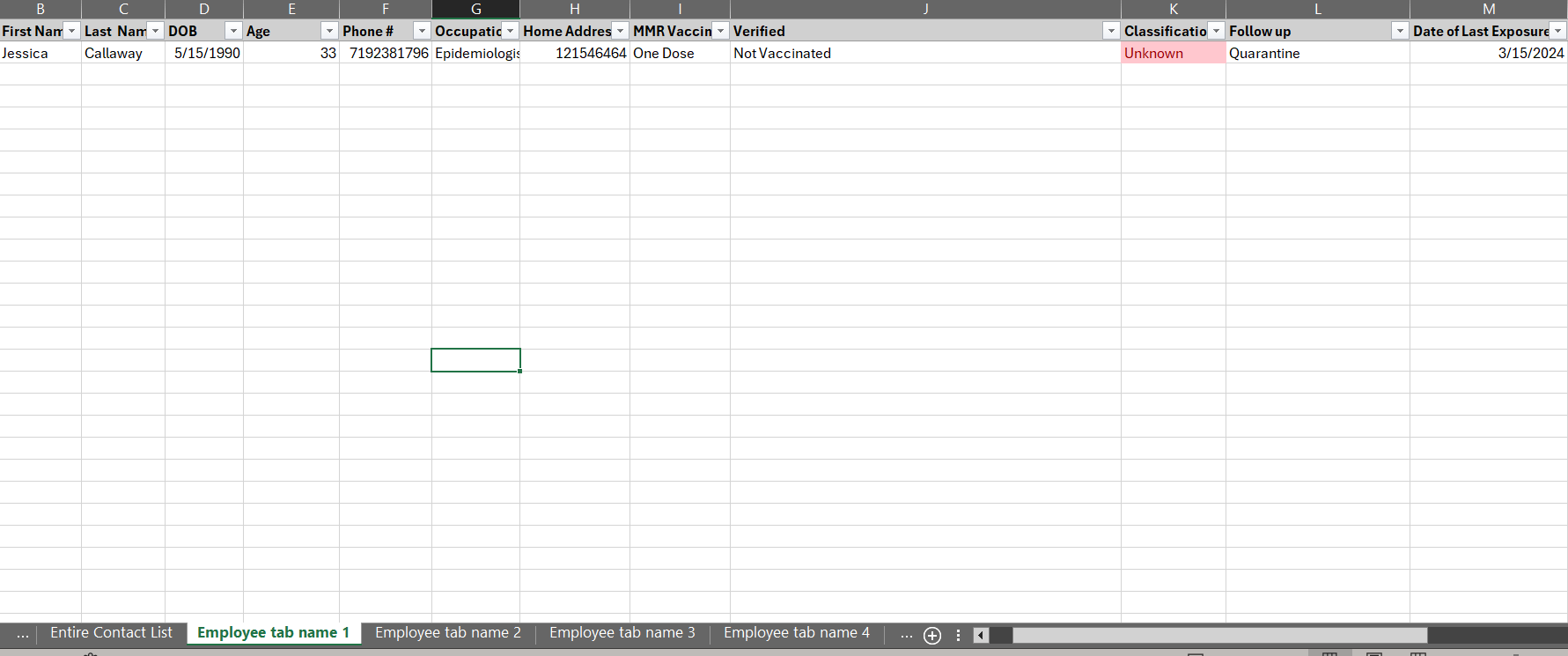Open the Employee tab name 2 sheet
Image resolution: width=1568 pixels, height=656 pixels.
click(x=448, y=633)
